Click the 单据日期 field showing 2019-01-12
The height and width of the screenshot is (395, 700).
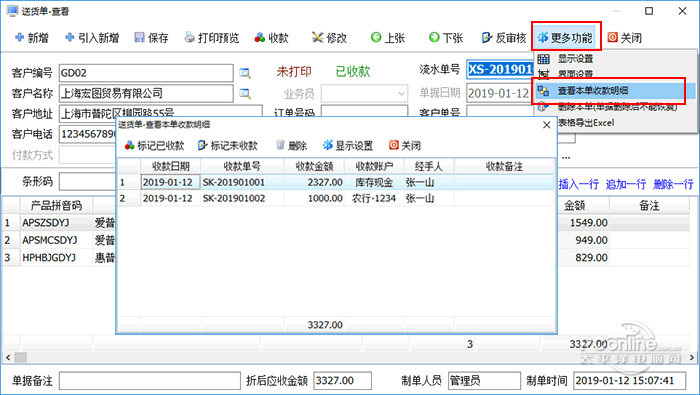499,93
